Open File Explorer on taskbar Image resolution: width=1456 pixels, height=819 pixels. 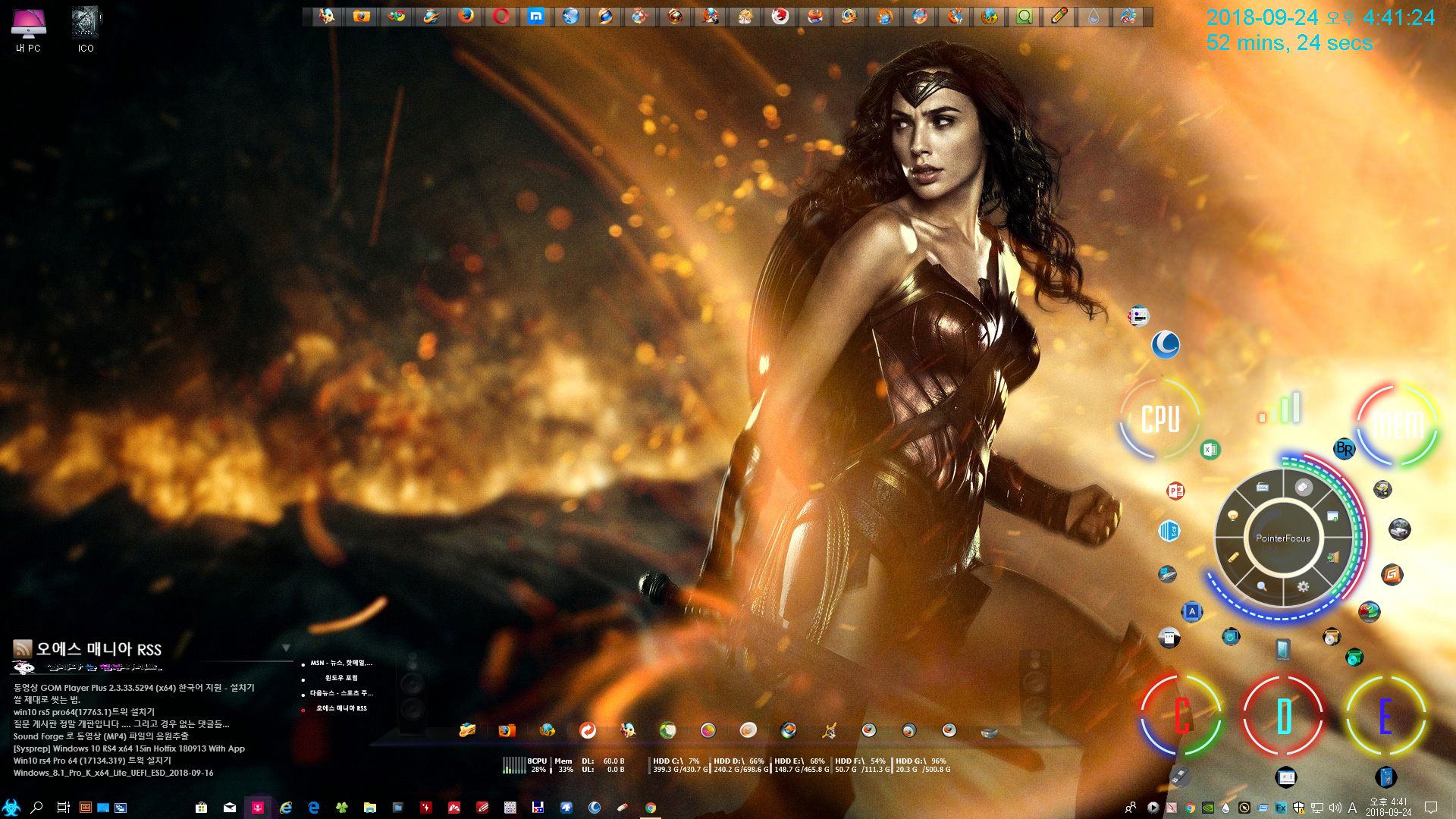370,808
